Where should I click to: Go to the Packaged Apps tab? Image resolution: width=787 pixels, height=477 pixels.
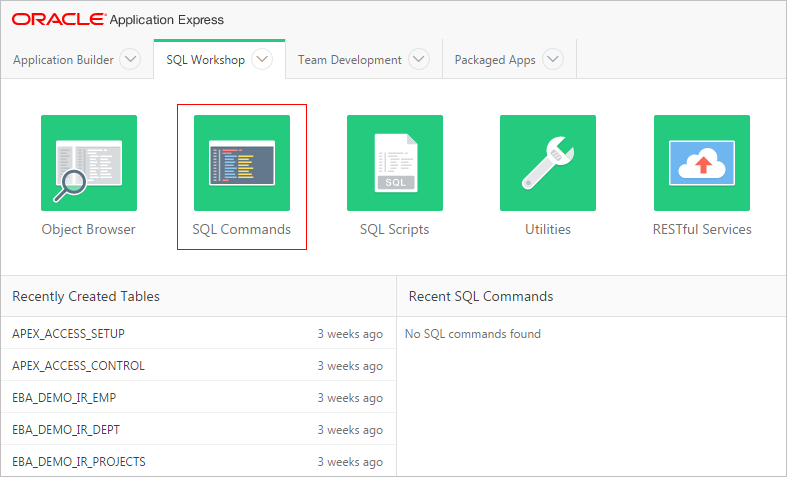click(x=495, y=60)
